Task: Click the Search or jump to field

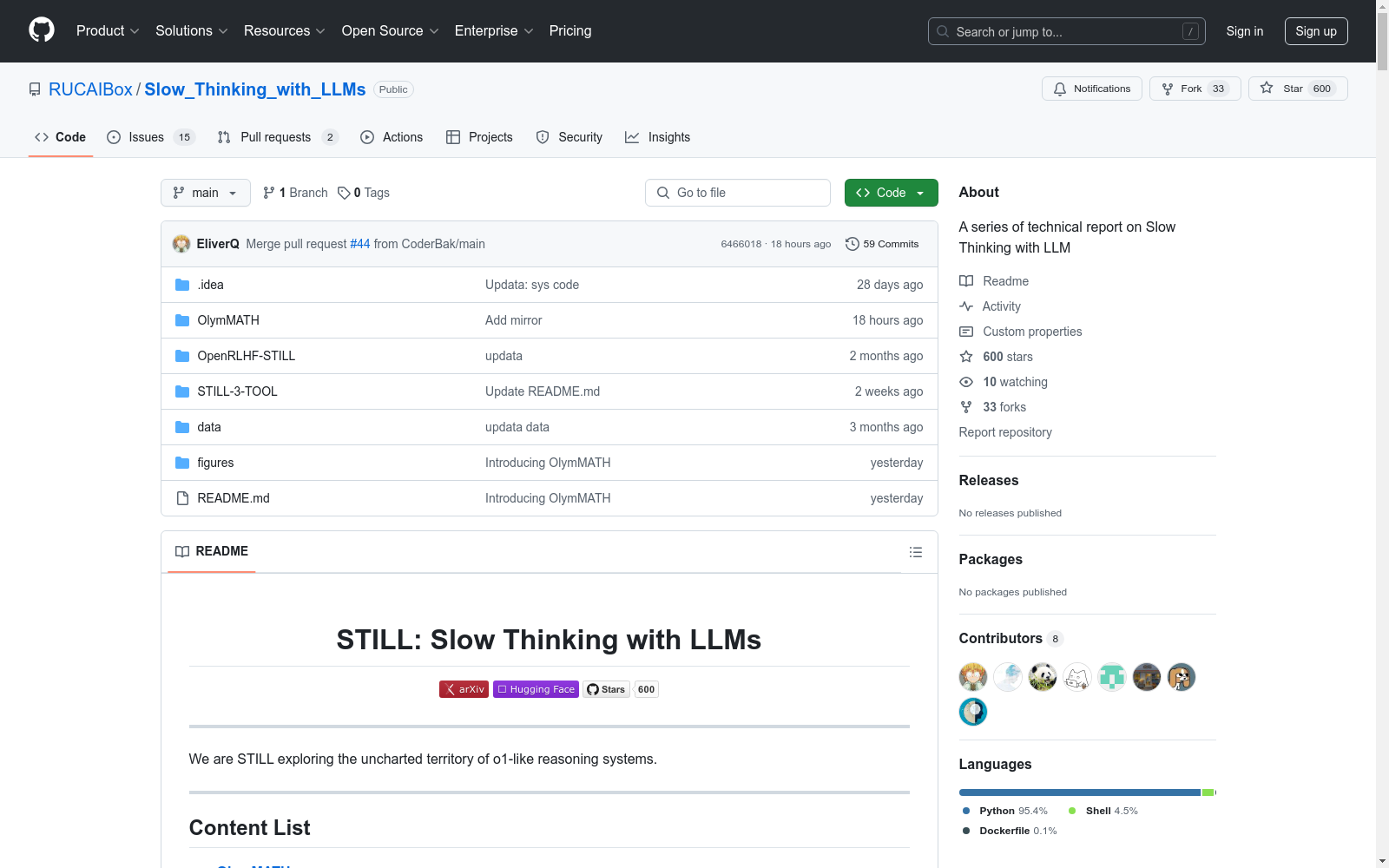Action: pyautogui.click(x=1067, y=31)
